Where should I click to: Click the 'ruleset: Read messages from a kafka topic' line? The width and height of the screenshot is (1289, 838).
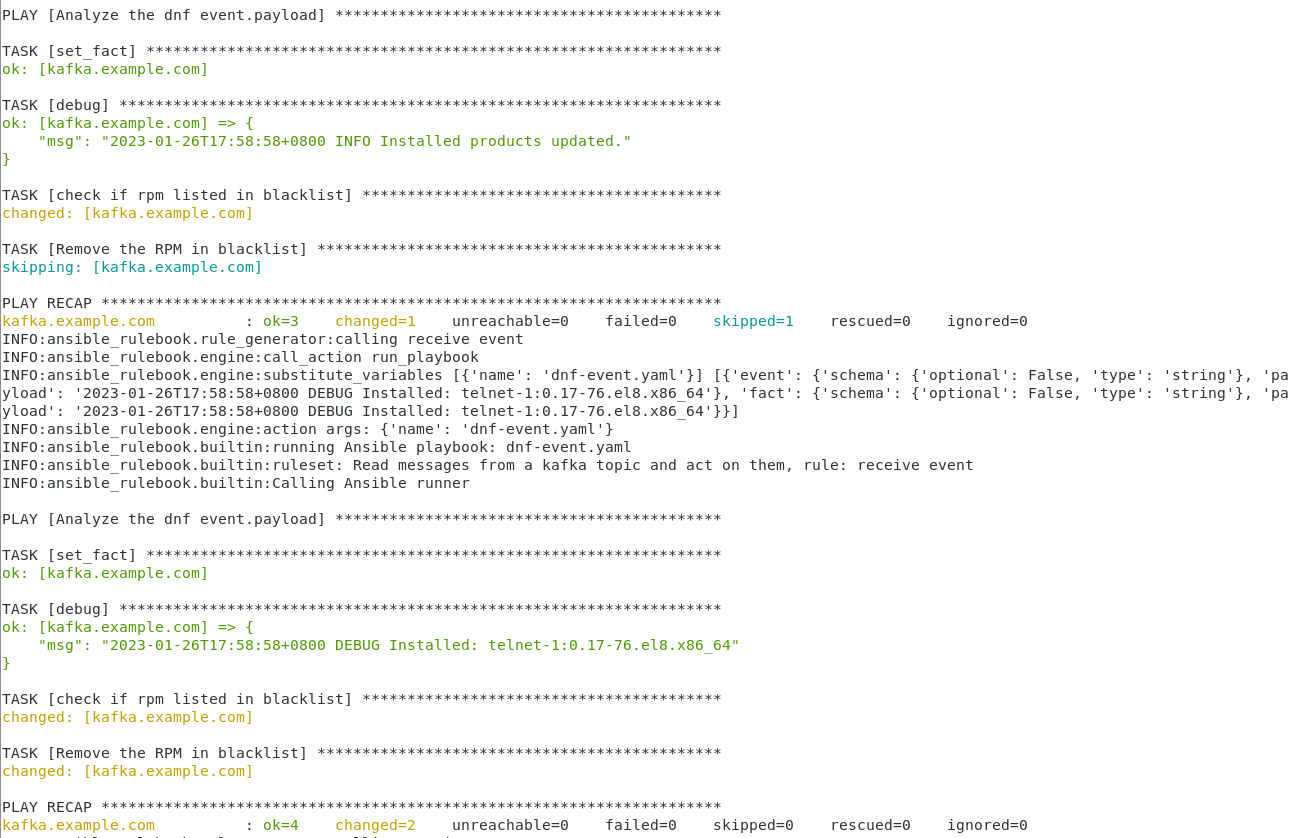pyautogui.click(x=487, y=465)
